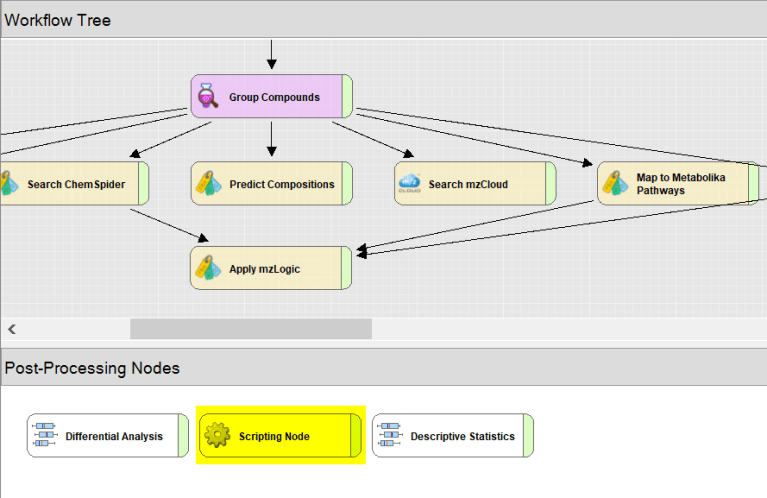Click green connector tab on Apply mzLogic
Screen dimensions: 767x498
click(x=346, y=268)
